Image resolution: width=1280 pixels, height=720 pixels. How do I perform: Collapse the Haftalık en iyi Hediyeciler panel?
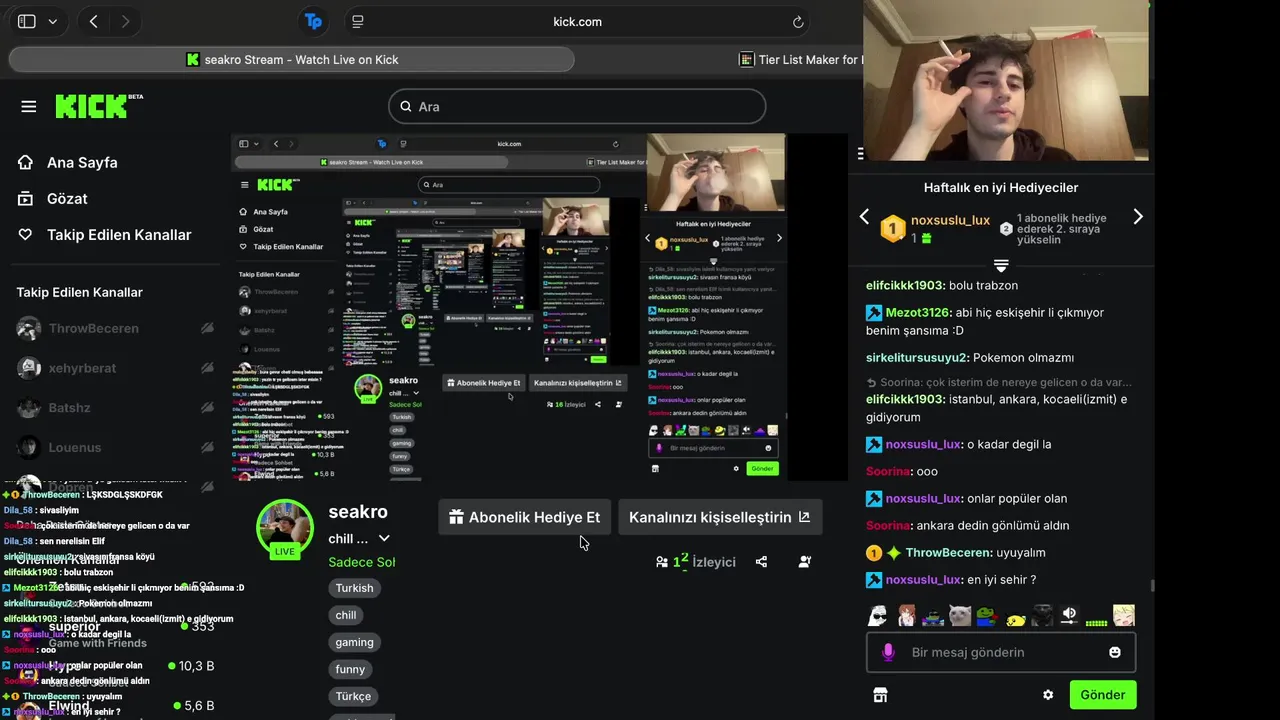tap(1001, 265)
